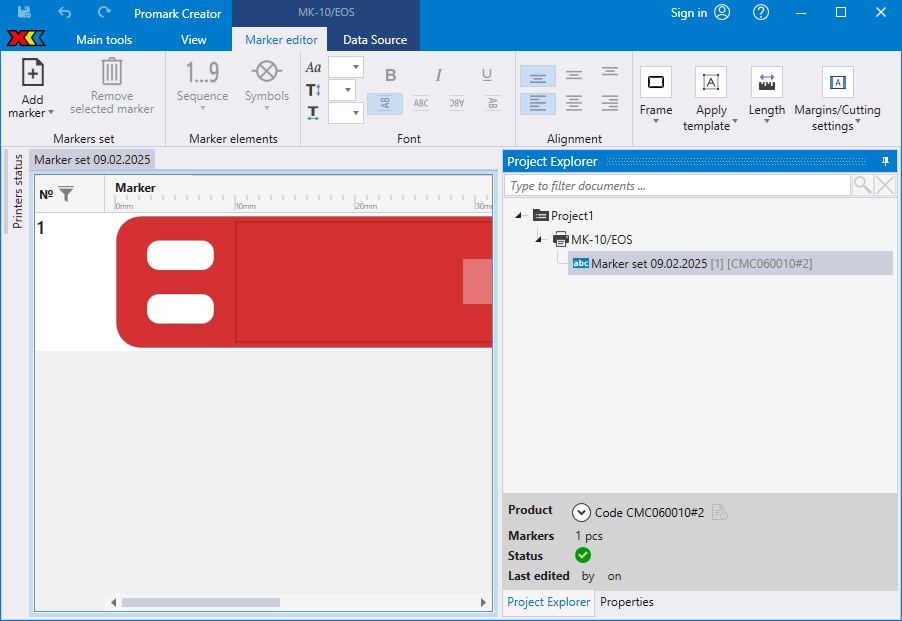Select normal horizontal ABC text orientation
Screen dimensions: 902x621
(421, 104)
